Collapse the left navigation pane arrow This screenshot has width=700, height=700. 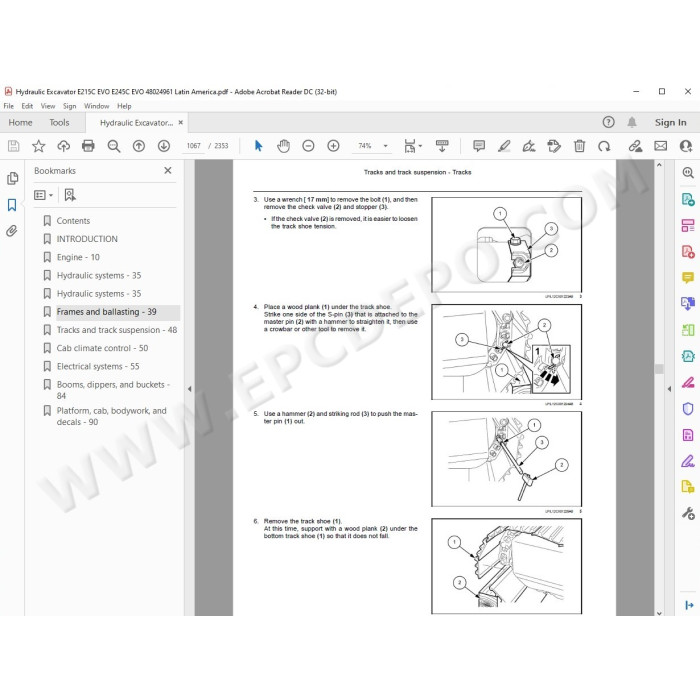[189, 389]
